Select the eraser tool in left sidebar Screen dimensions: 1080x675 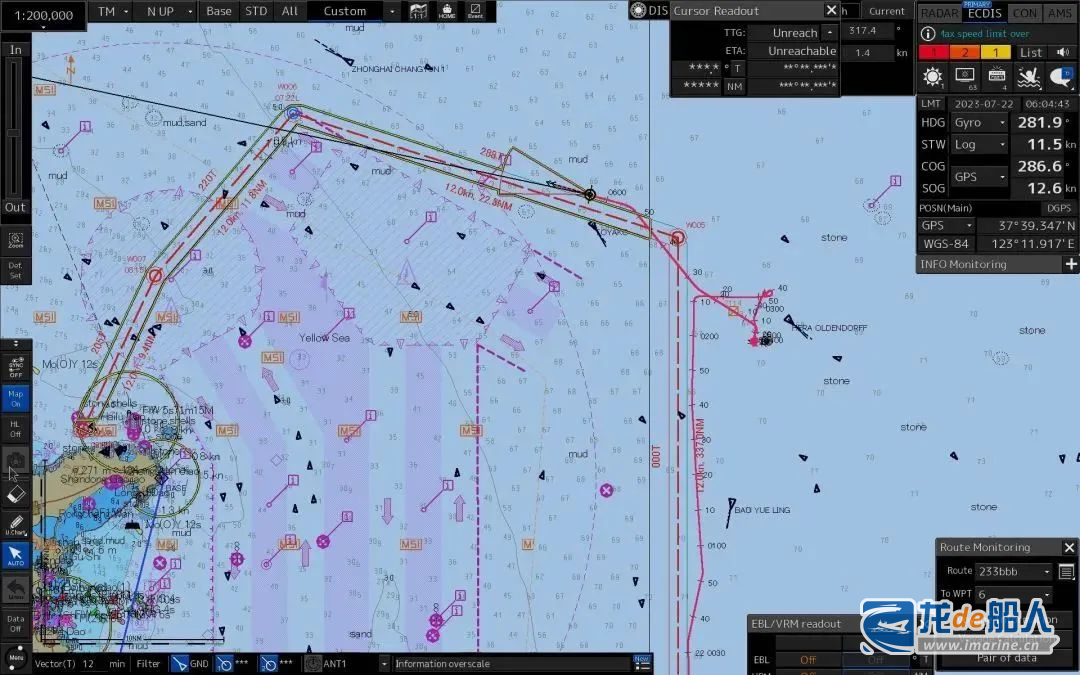pos(15,495)
